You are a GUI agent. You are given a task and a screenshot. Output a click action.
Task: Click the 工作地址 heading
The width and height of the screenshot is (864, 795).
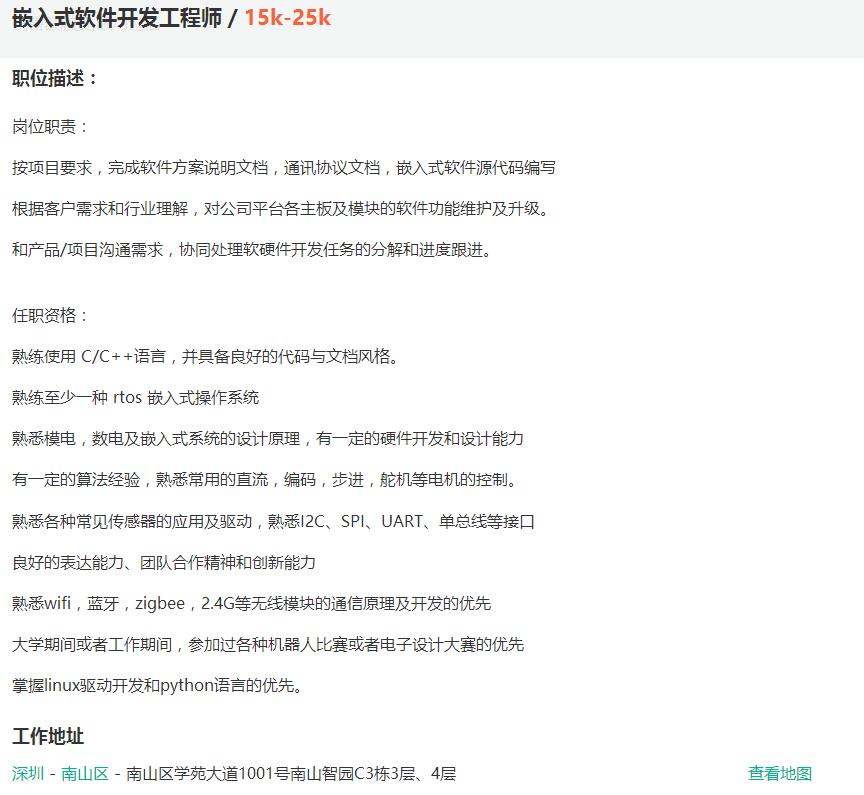pos(48,737)
